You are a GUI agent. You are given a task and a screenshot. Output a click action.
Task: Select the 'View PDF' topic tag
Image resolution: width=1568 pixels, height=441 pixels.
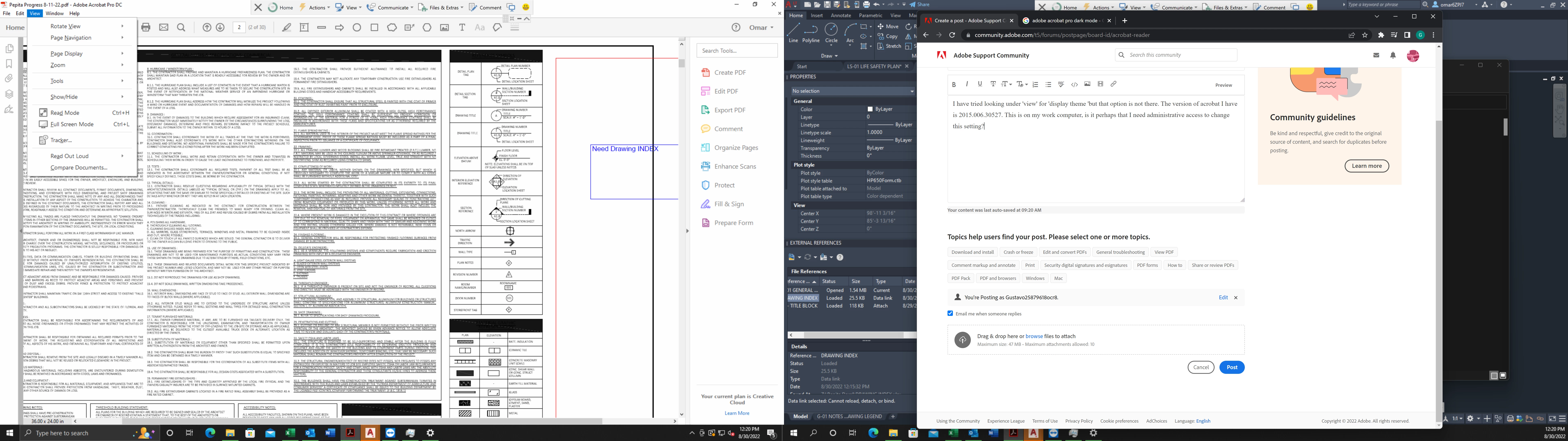(x=1164, y=252)
